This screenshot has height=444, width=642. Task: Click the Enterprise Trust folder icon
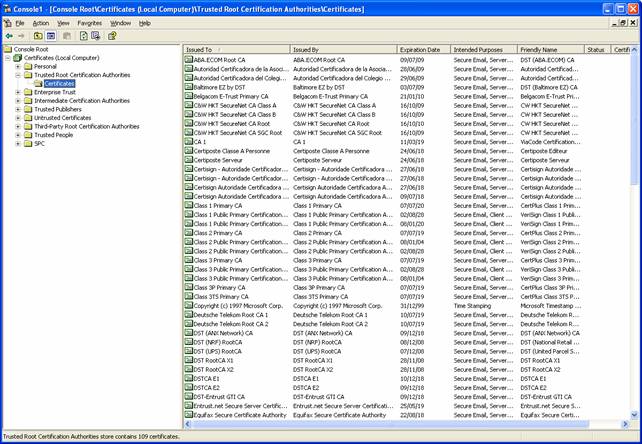28,92
